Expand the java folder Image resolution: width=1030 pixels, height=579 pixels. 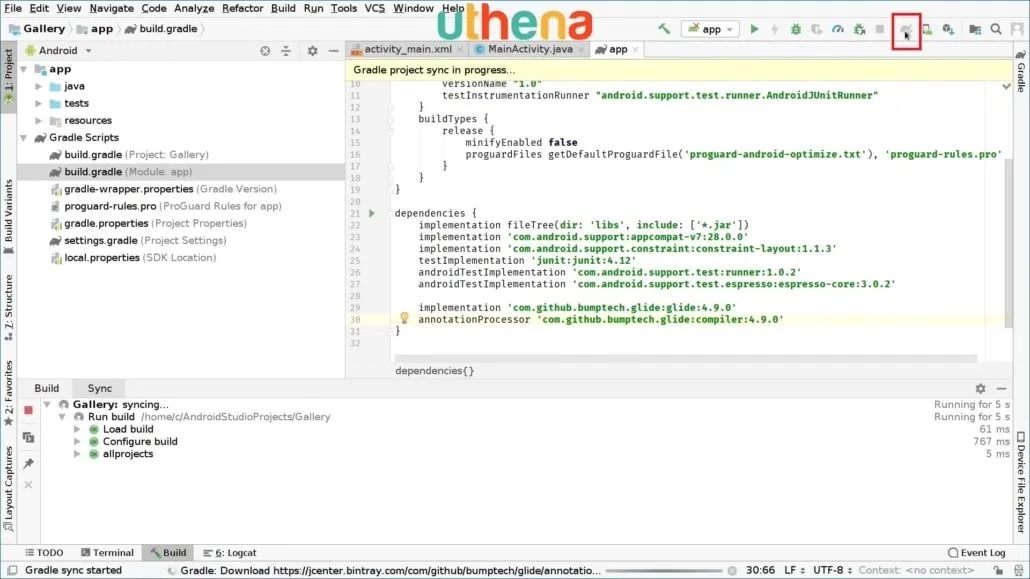39,86
